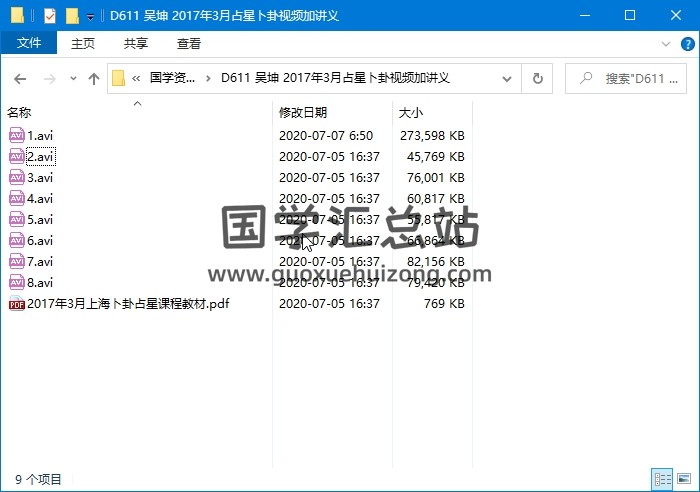Click the size 273,598 KB
The width and height of the screenshot is (700, 492).
(432, 135)
